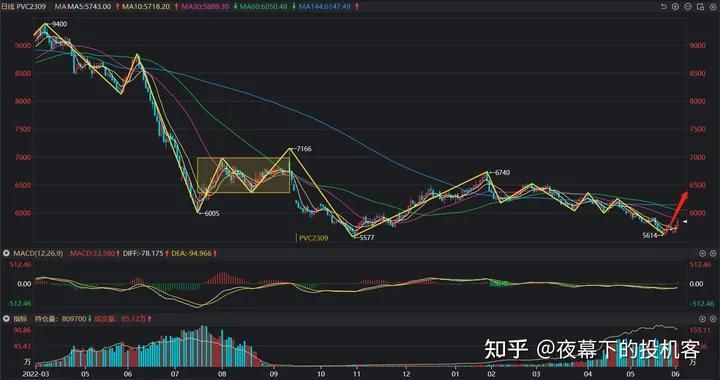Click the 6740 peak price label

point(502,173)
